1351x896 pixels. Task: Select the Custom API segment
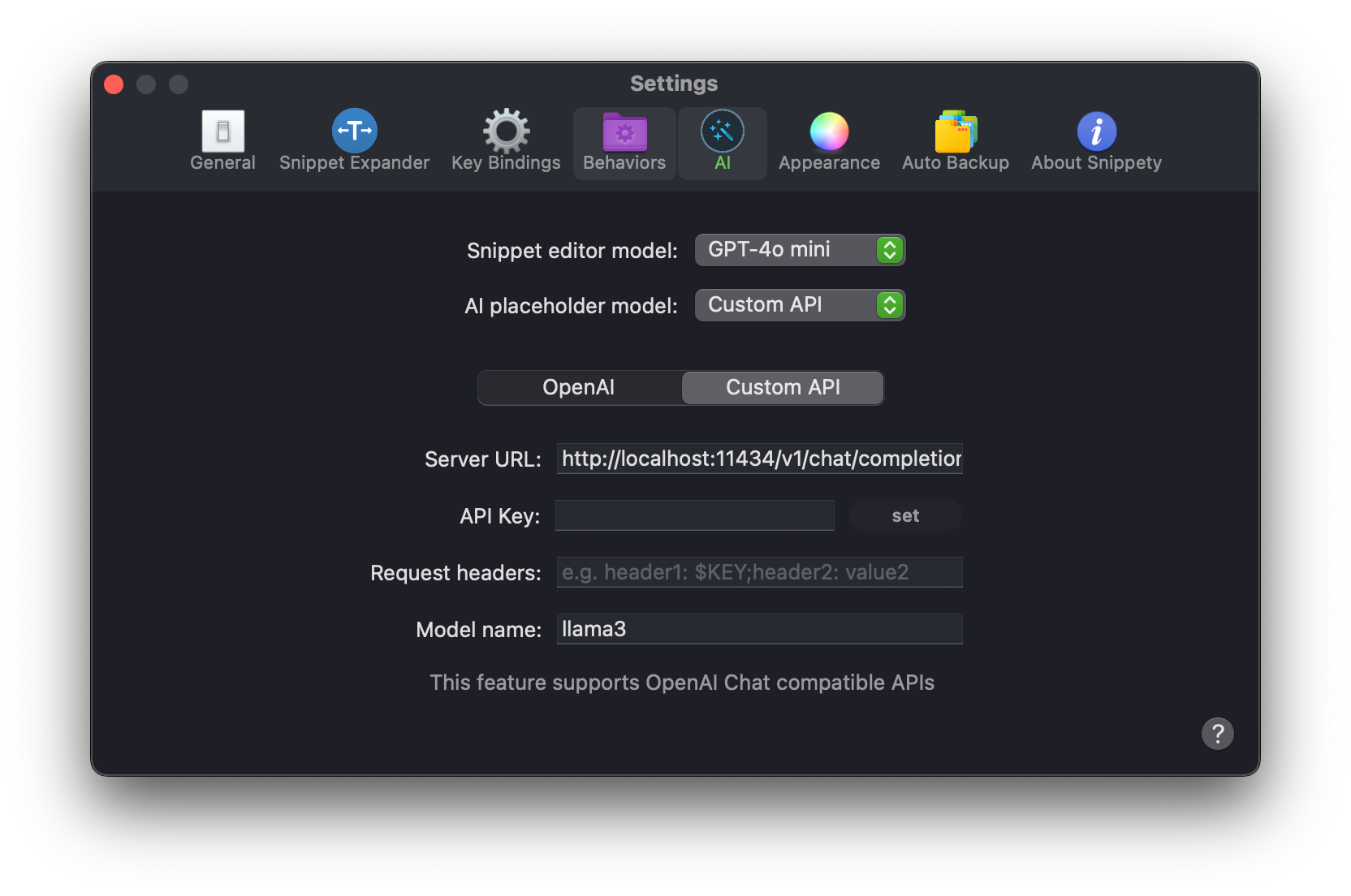[783, 388]
